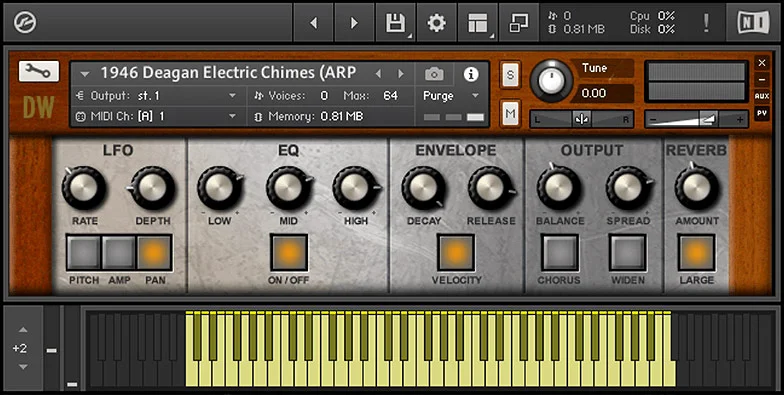This screenshot has height=395, width=784.
Task: Click the minimized view window icon
Action: click(x=518, y=22)
